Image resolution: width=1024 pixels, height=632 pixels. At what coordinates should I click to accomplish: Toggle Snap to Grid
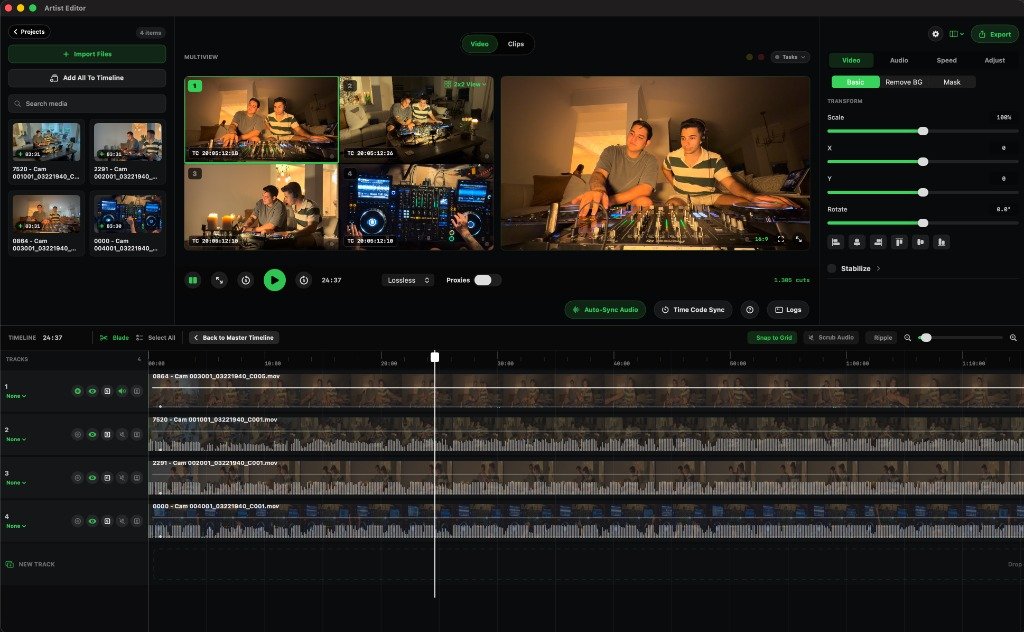click(773, 338)
